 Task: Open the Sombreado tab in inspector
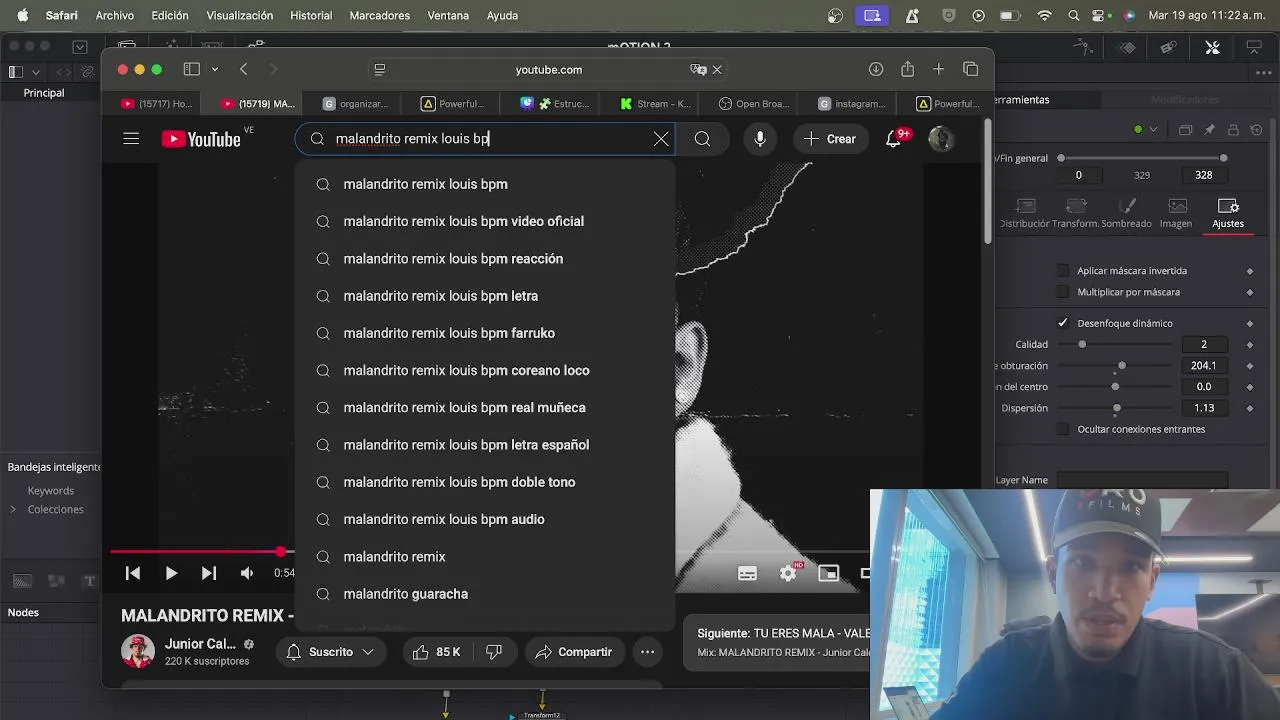(x=1126, y=213)
